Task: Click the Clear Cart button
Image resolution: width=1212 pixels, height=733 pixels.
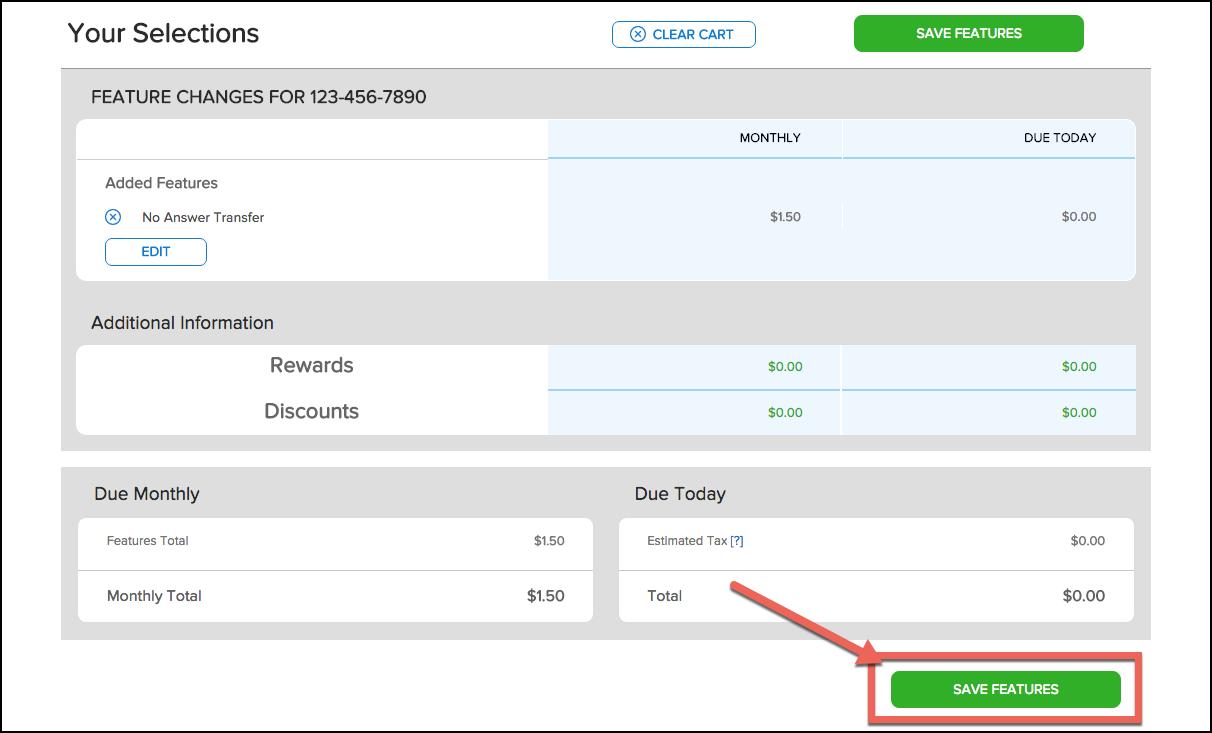Action: 683,34
